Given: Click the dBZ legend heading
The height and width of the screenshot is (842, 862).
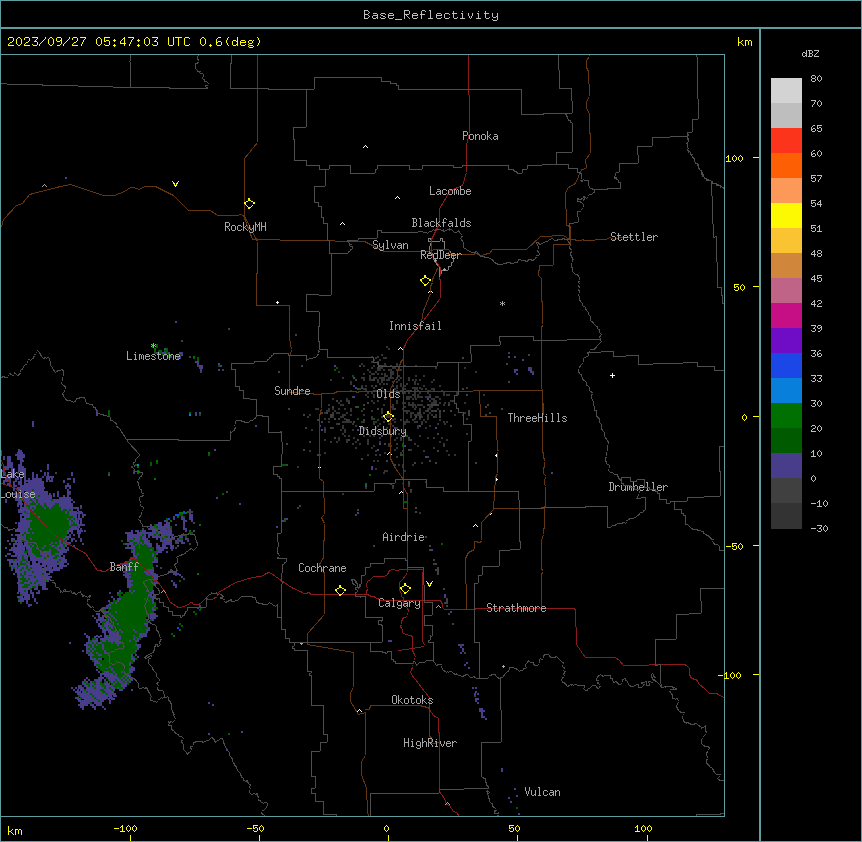Looking at the screenshot, I should point(810,54).
